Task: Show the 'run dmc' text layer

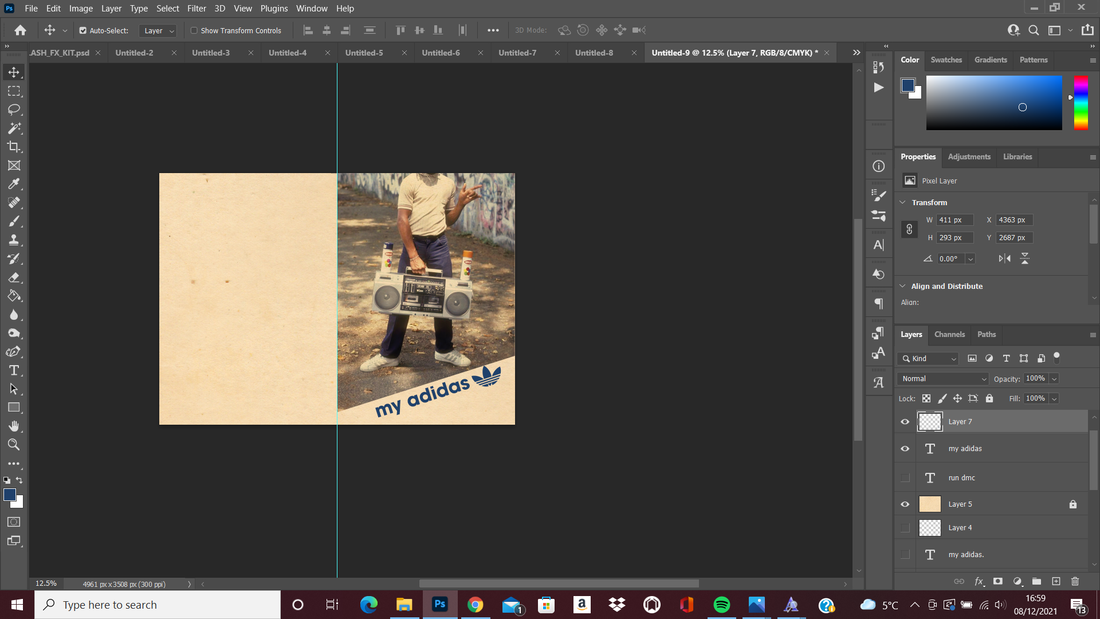Action: click(x=905, y=478)
